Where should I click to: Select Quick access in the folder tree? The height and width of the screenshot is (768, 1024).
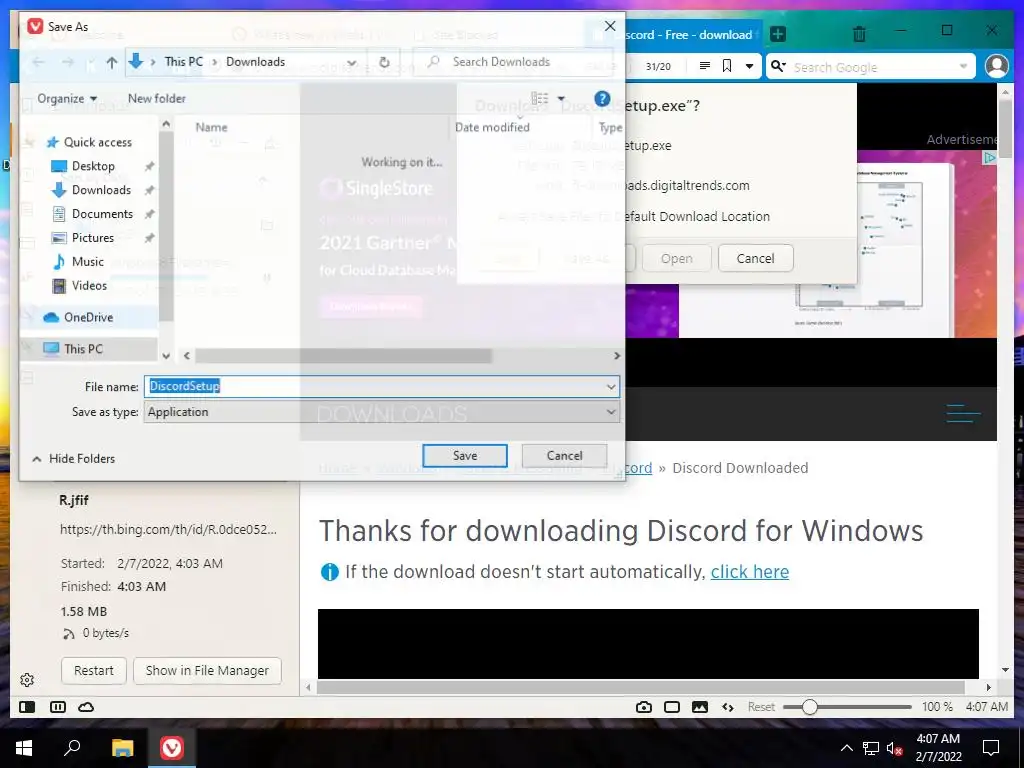pyautogui.click(x=88, y=142)
